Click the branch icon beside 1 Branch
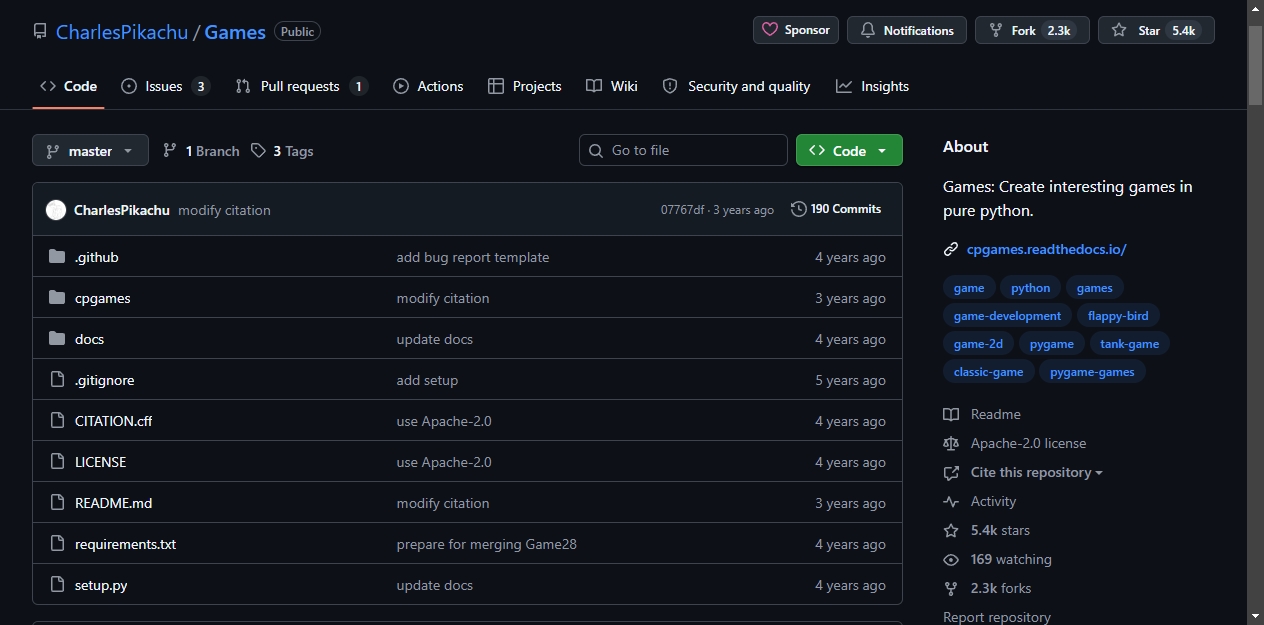 click(x=170, y=150)
